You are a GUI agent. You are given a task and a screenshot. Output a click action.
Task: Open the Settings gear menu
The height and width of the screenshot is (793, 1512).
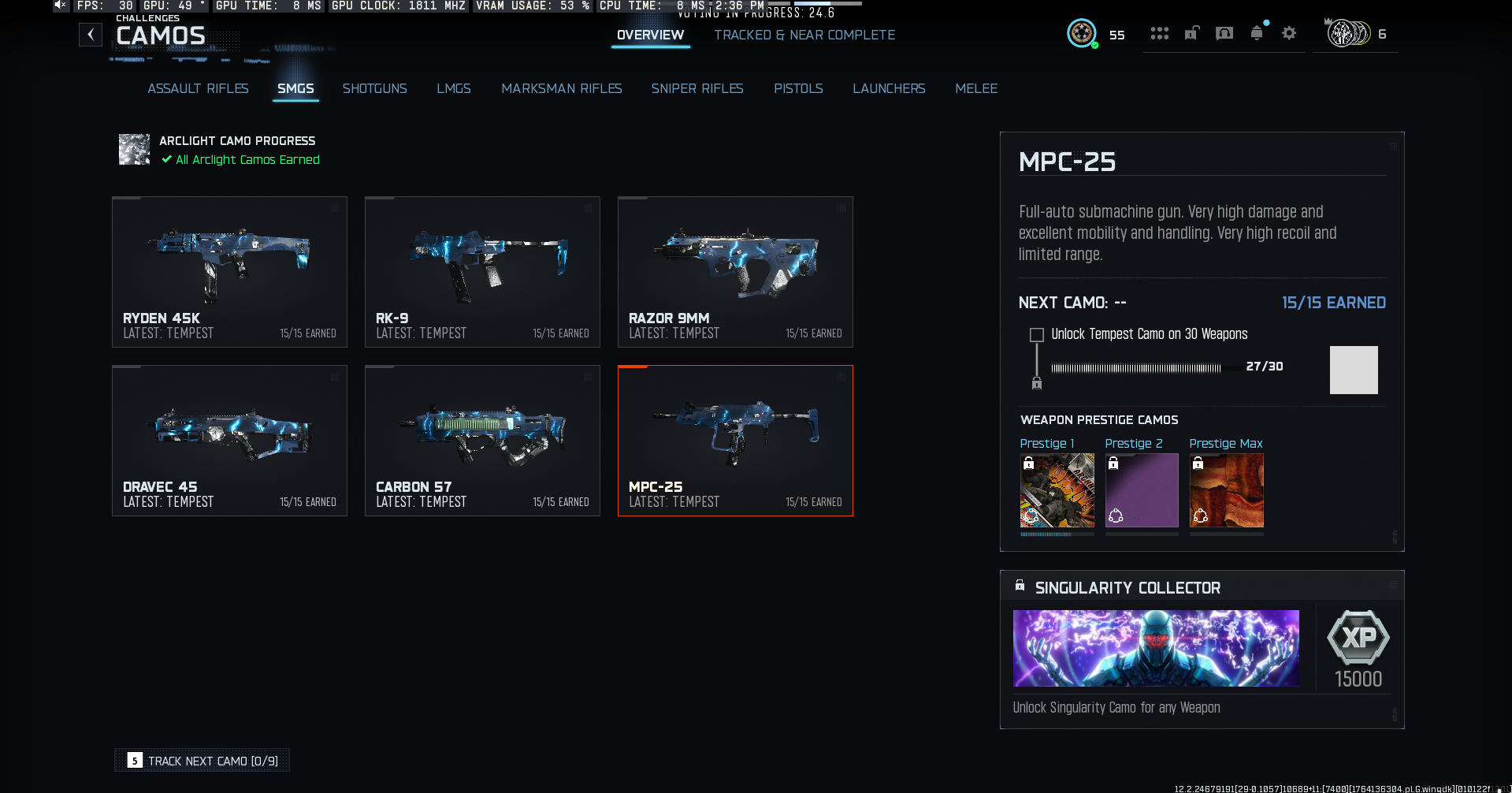(x=1289, y=33)
